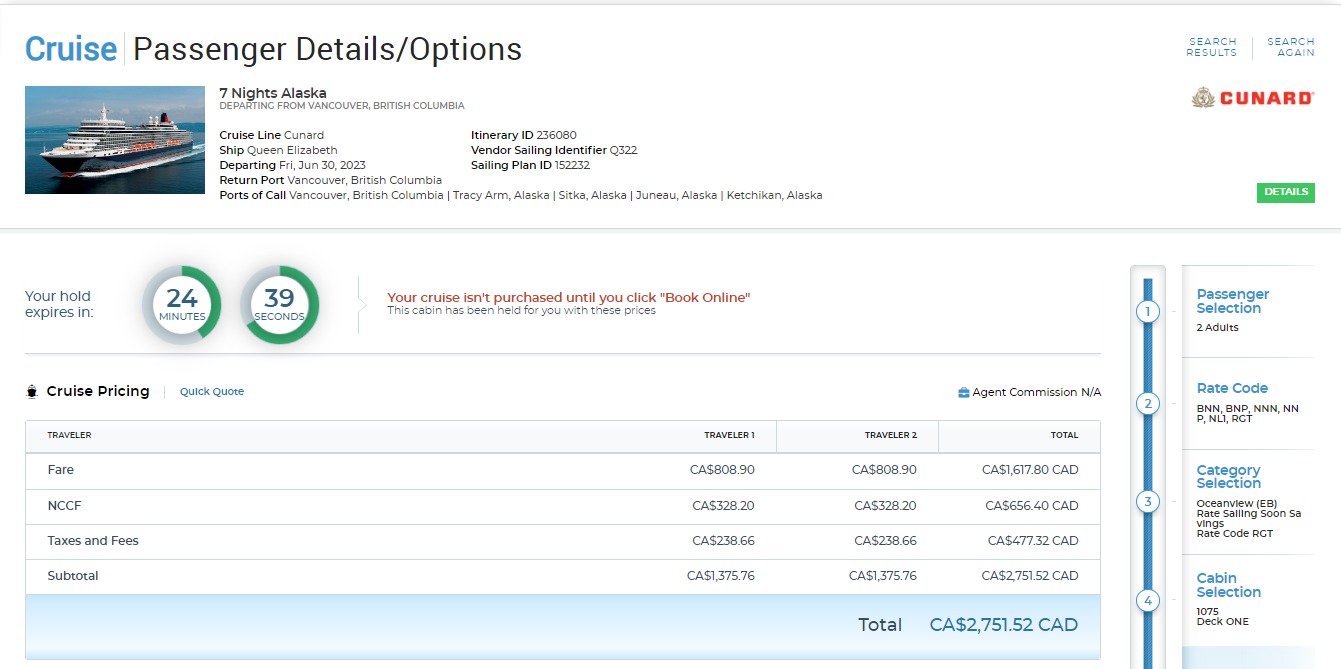Image resolution: width=1341 pixels, height=669 pixels.
Task: Click the Traveler 1 column header
Action: (x=729, y=435)
